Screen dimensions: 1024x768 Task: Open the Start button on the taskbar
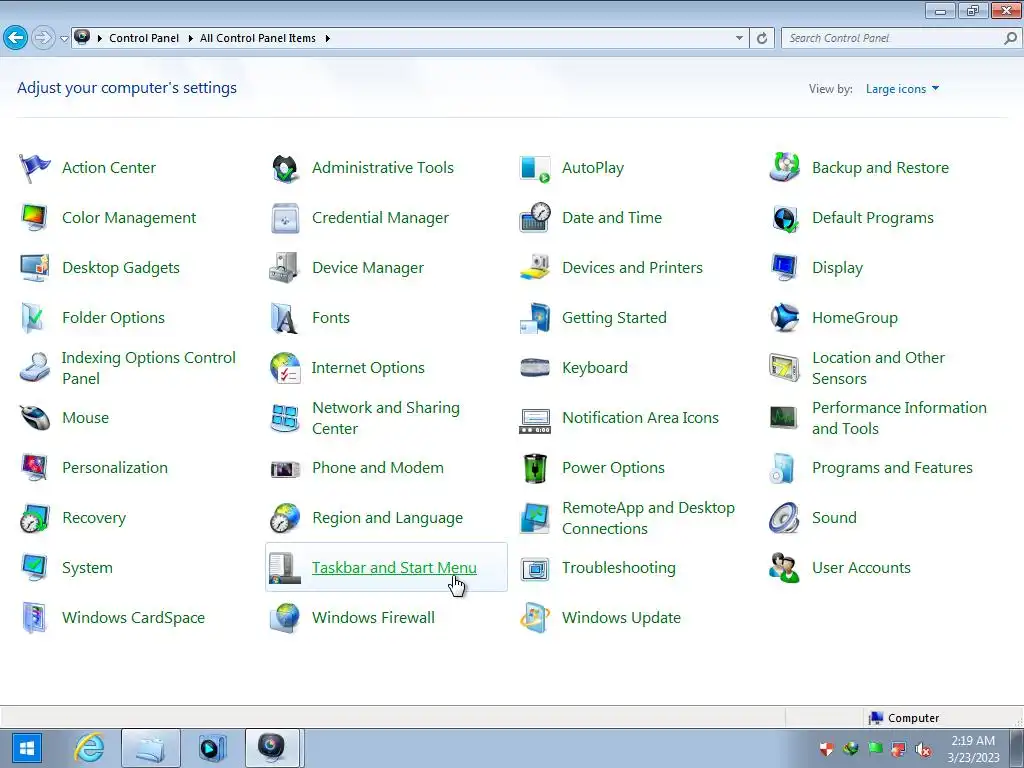pos(27,748)
